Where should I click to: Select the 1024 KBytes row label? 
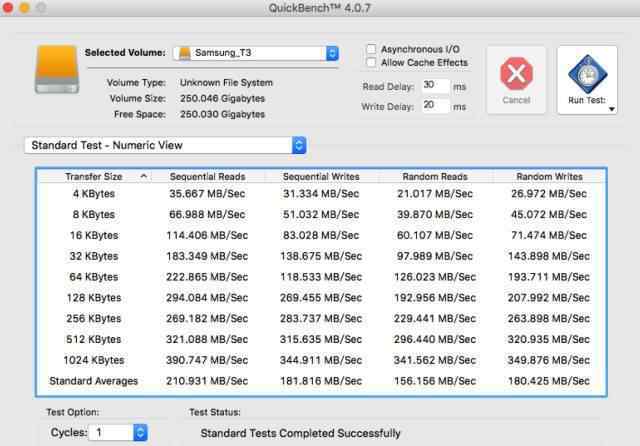(94, 360)
